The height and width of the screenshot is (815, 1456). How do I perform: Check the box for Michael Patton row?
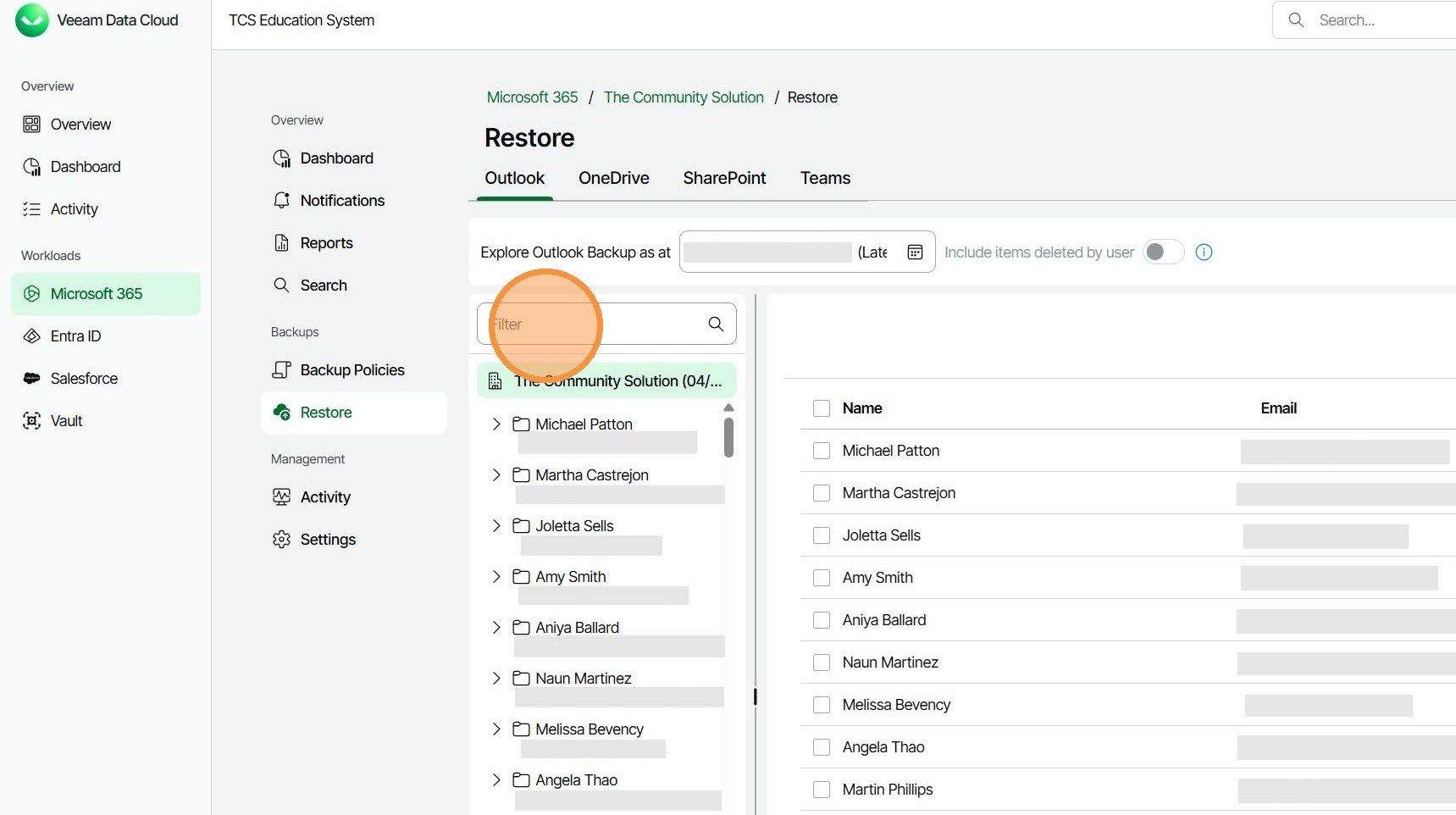point(821,451)
